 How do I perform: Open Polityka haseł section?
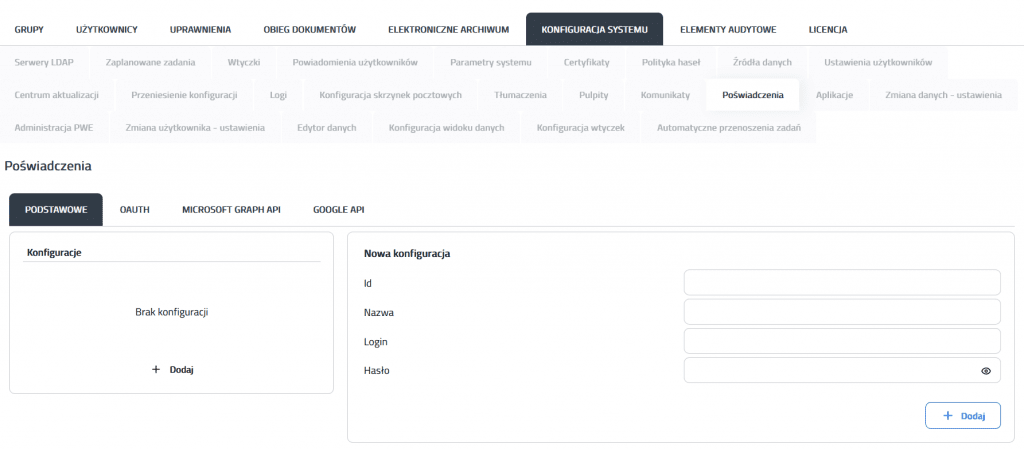671,63
